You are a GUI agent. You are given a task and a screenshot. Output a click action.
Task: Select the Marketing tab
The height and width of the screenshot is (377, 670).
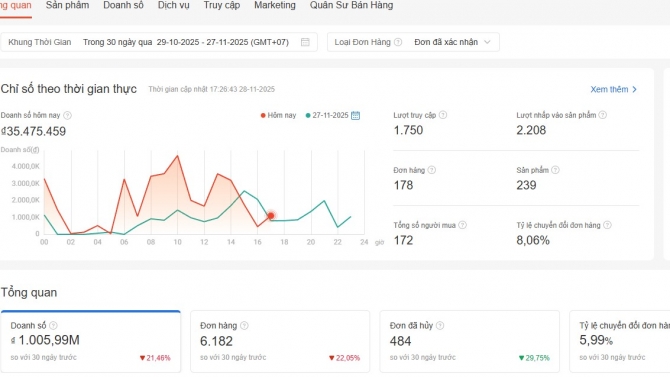click(275, 6)
